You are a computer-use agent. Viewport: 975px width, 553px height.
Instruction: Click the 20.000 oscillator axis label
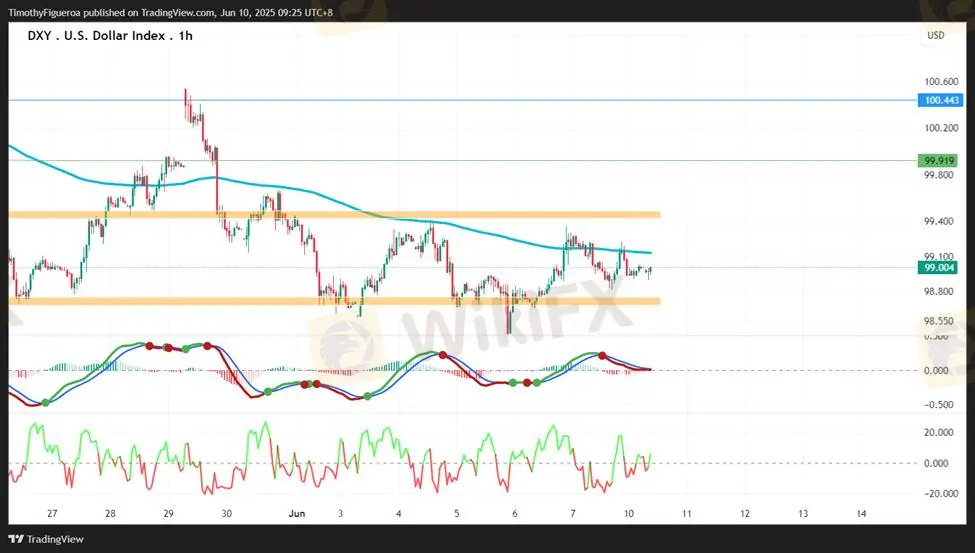pyautogui.click(x=938, y=432)
